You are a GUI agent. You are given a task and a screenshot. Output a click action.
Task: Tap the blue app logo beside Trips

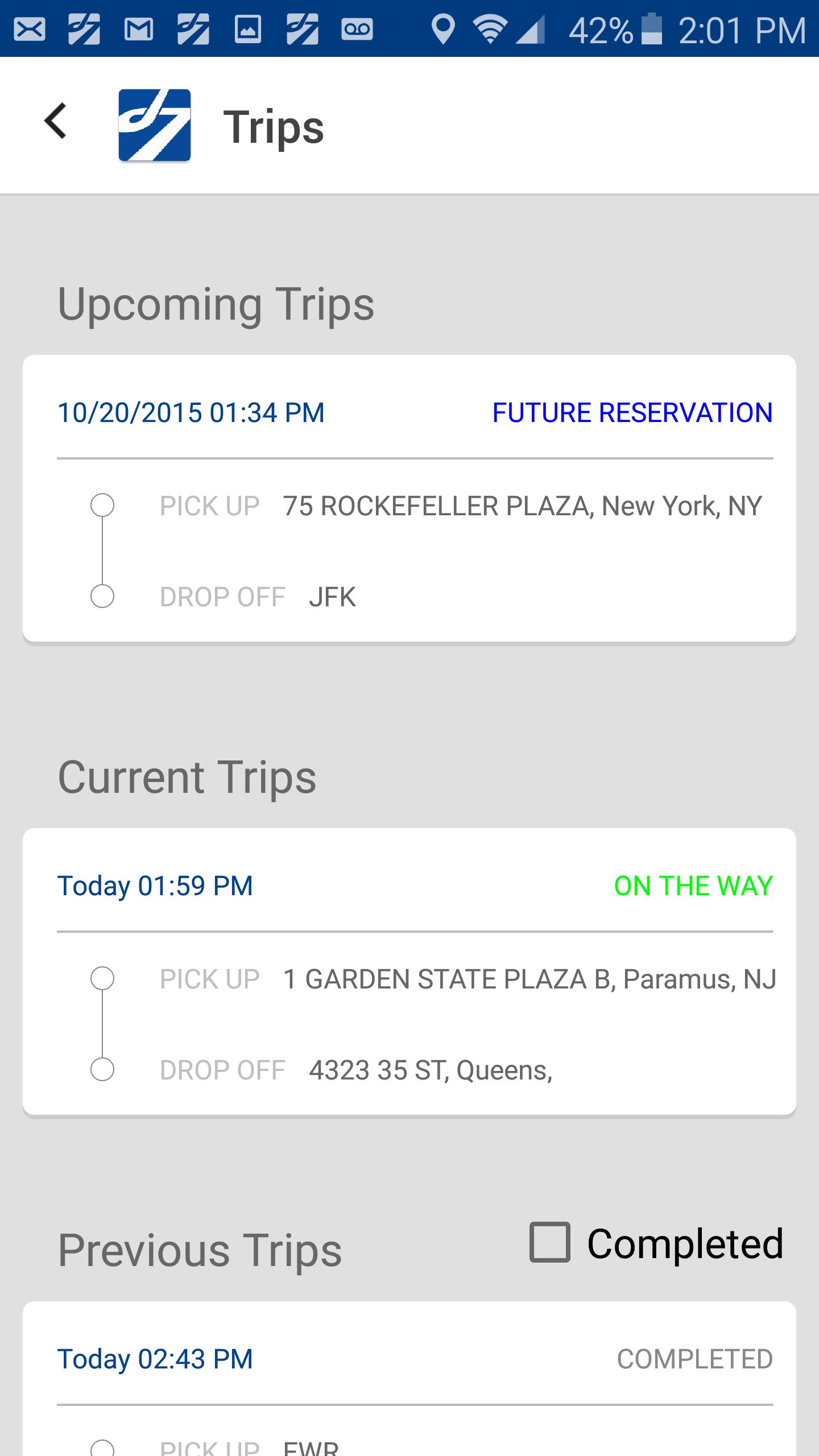click(x=154, y=126)
